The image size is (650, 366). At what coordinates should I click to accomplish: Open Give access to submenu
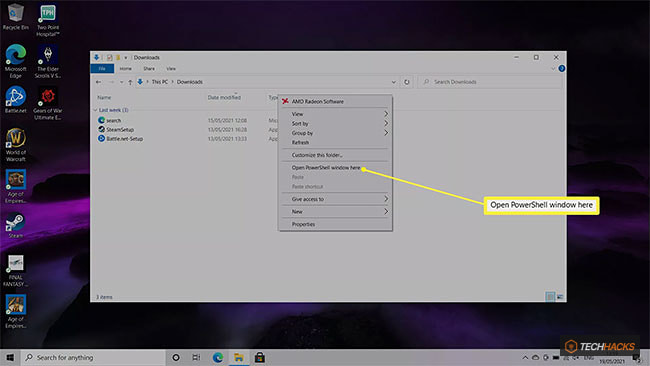pos(335,199)
